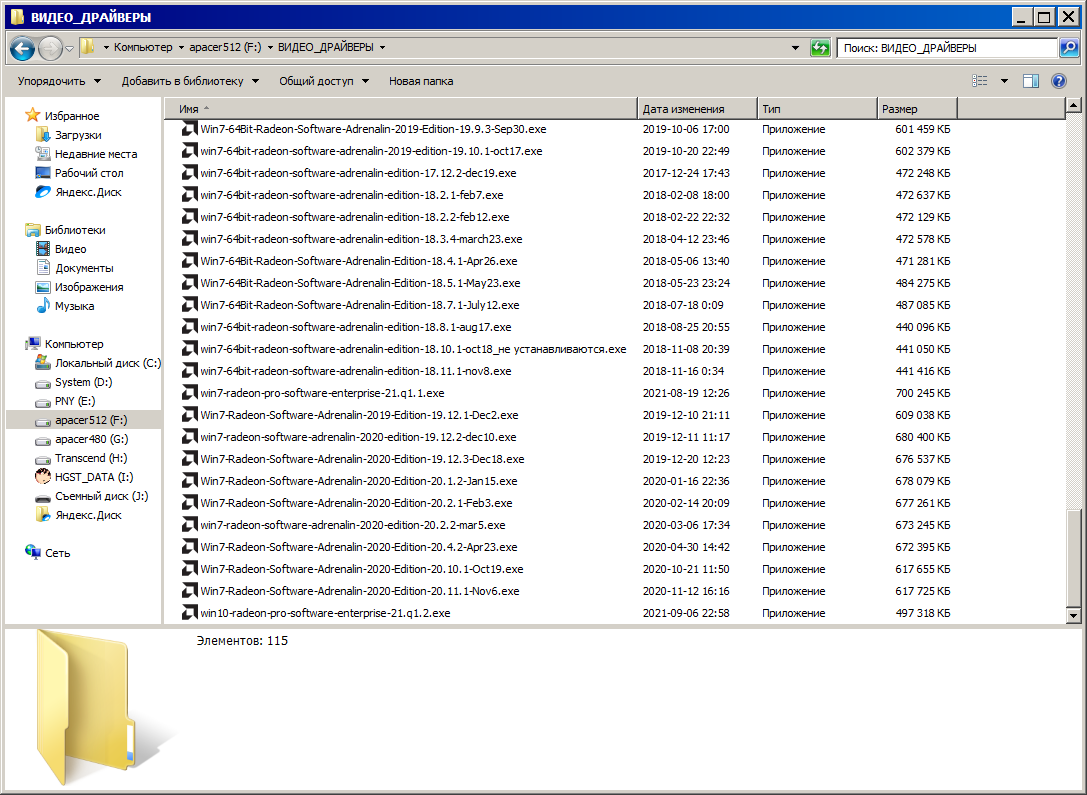Go back with the blue Back arrow
The height and width of the screenshot is (795, 1087).
(22, 48)
